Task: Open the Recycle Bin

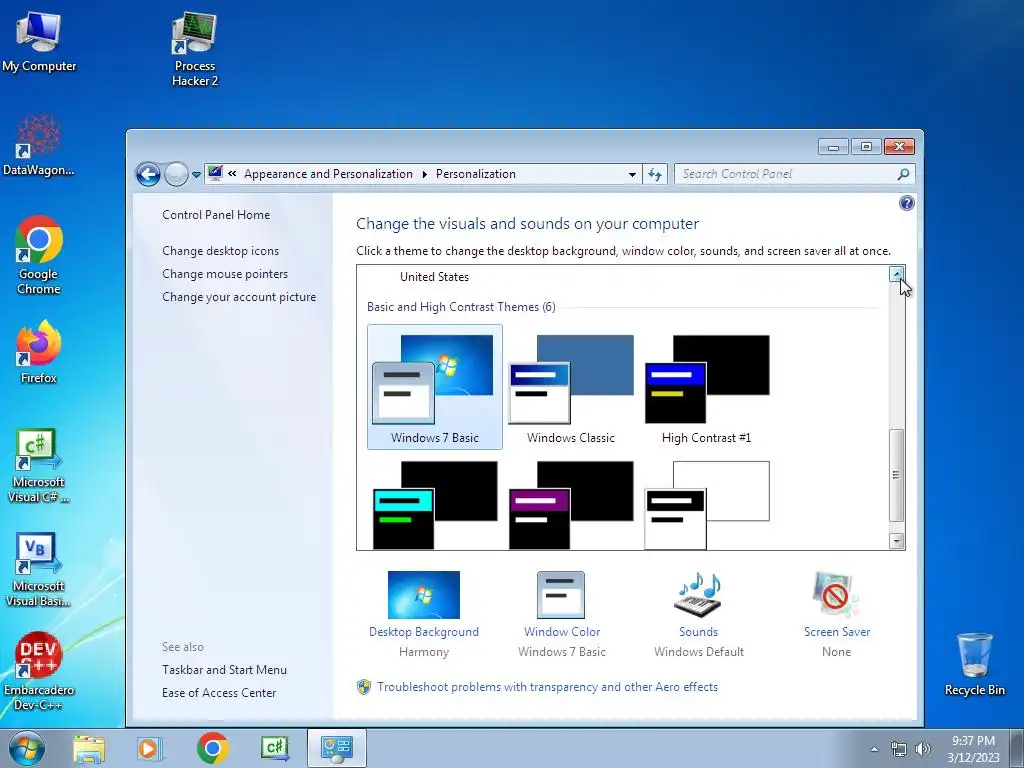Action: click(x=974, y=665)
